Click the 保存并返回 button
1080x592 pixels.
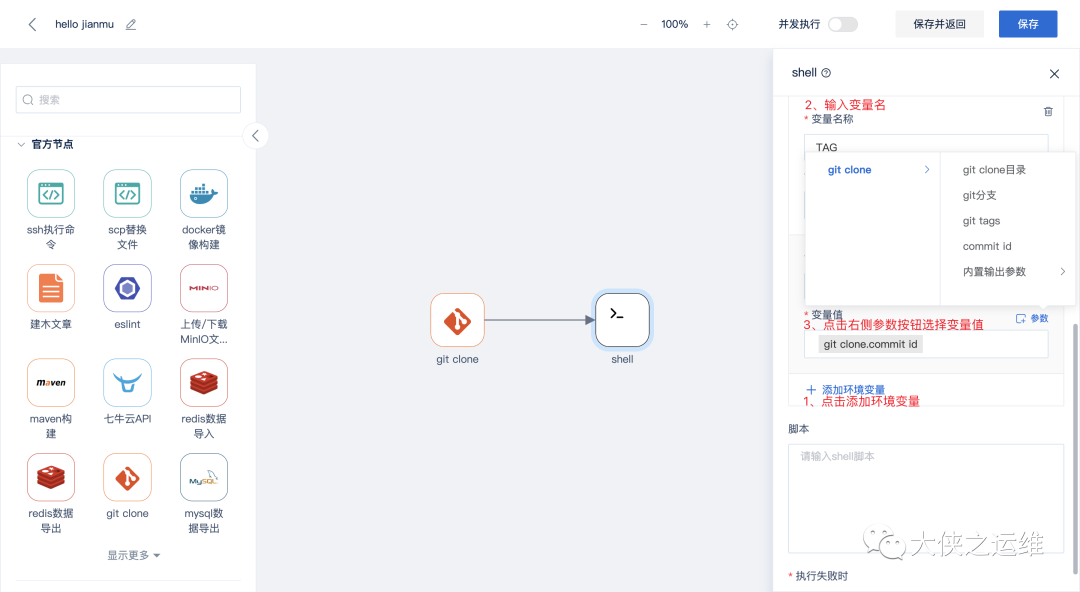[x=939, y=24]
